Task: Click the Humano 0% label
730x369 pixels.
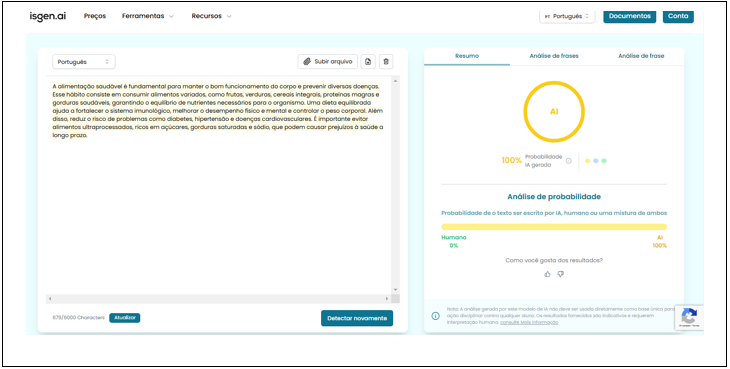Action: pos(453,242)
